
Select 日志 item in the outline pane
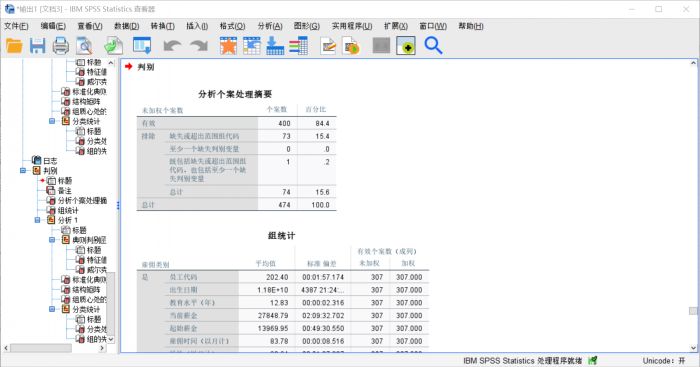coord(50,161)
